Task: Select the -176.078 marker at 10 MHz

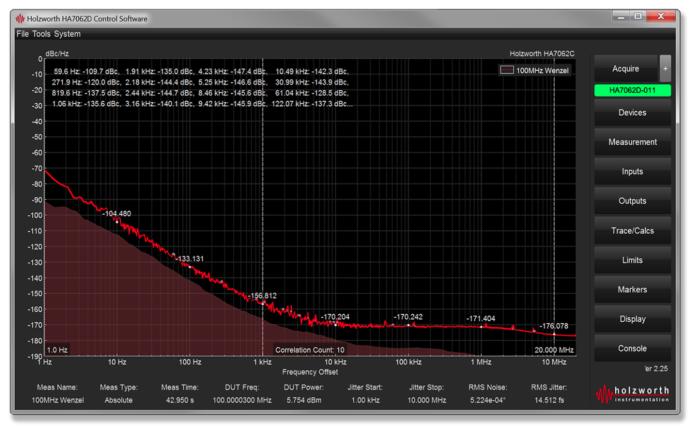Action: click(x=554, y=326)
